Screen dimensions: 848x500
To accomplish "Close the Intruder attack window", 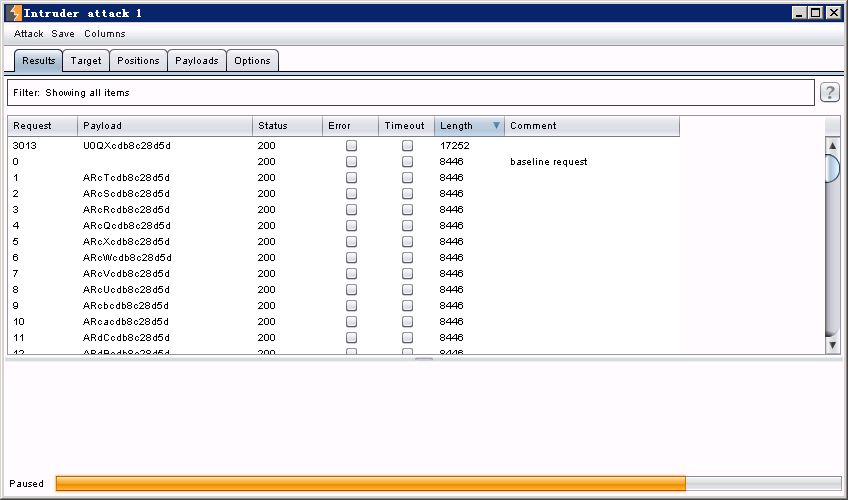I will click(x=833, y=13).
